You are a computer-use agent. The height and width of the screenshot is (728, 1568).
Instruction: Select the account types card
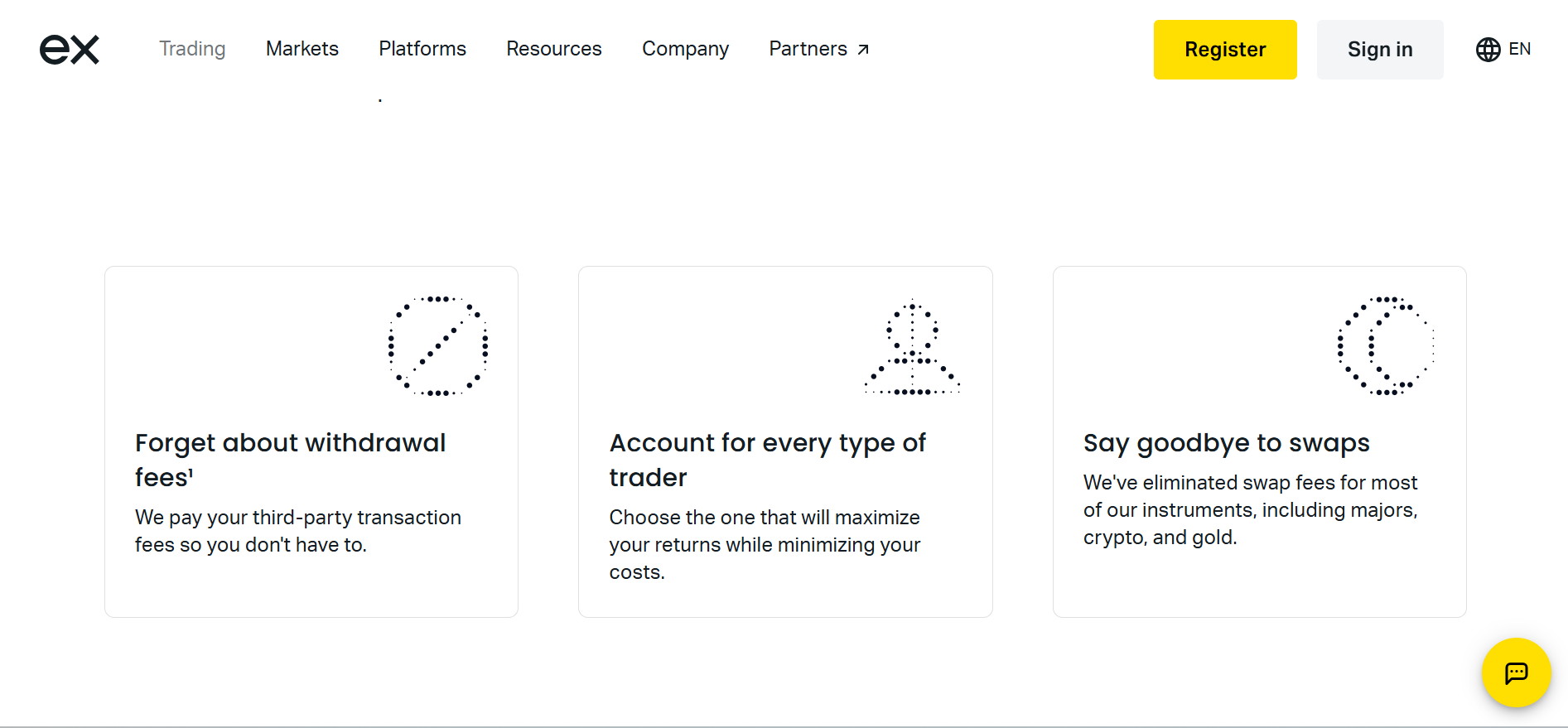[x=784, y=441]
